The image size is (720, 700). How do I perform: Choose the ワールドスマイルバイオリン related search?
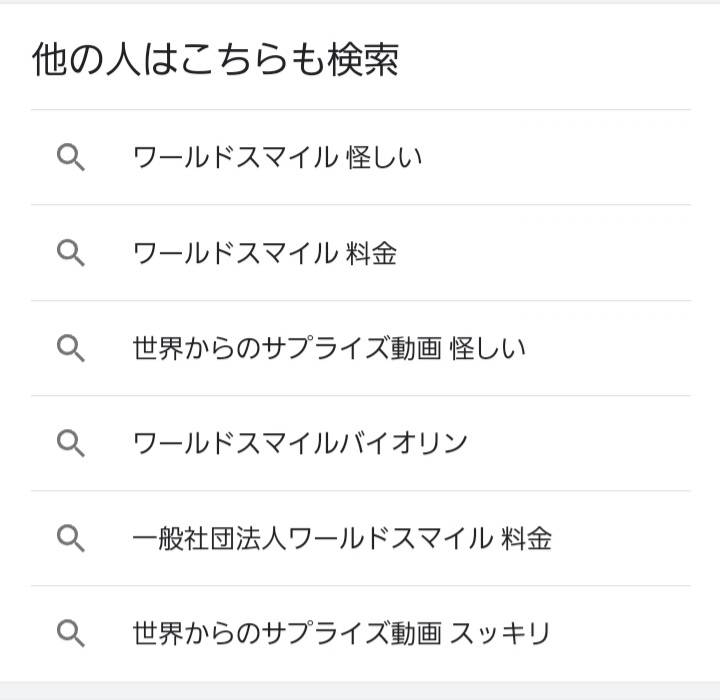(x=300, y=443)
